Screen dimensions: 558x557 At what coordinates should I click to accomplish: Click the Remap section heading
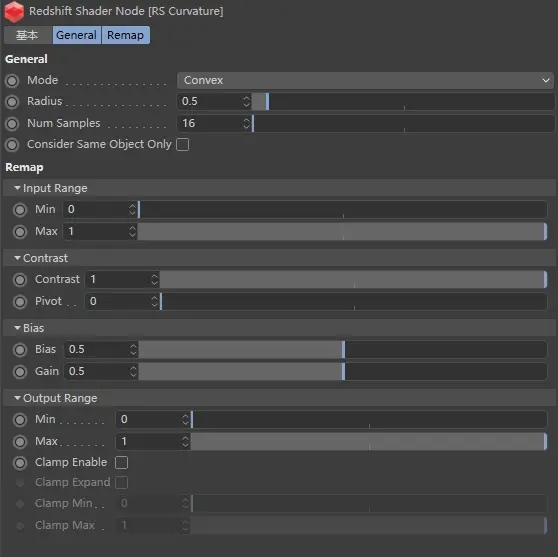click(x=24, y=167)
